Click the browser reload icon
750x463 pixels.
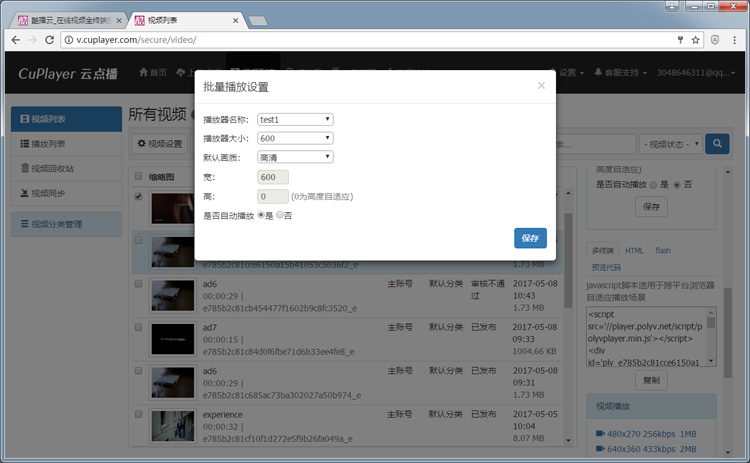click(51, 40)
